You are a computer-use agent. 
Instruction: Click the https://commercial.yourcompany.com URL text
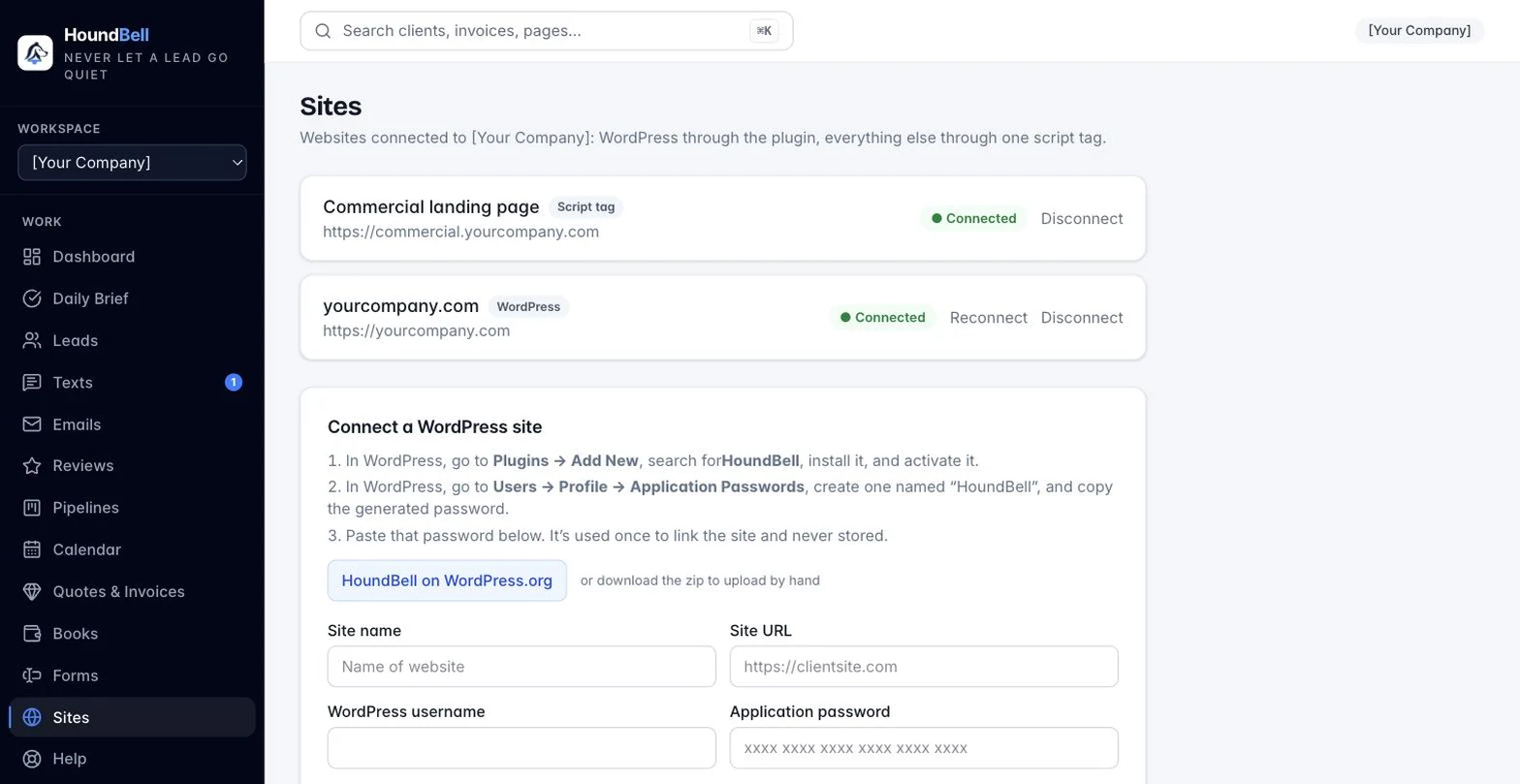461,233
